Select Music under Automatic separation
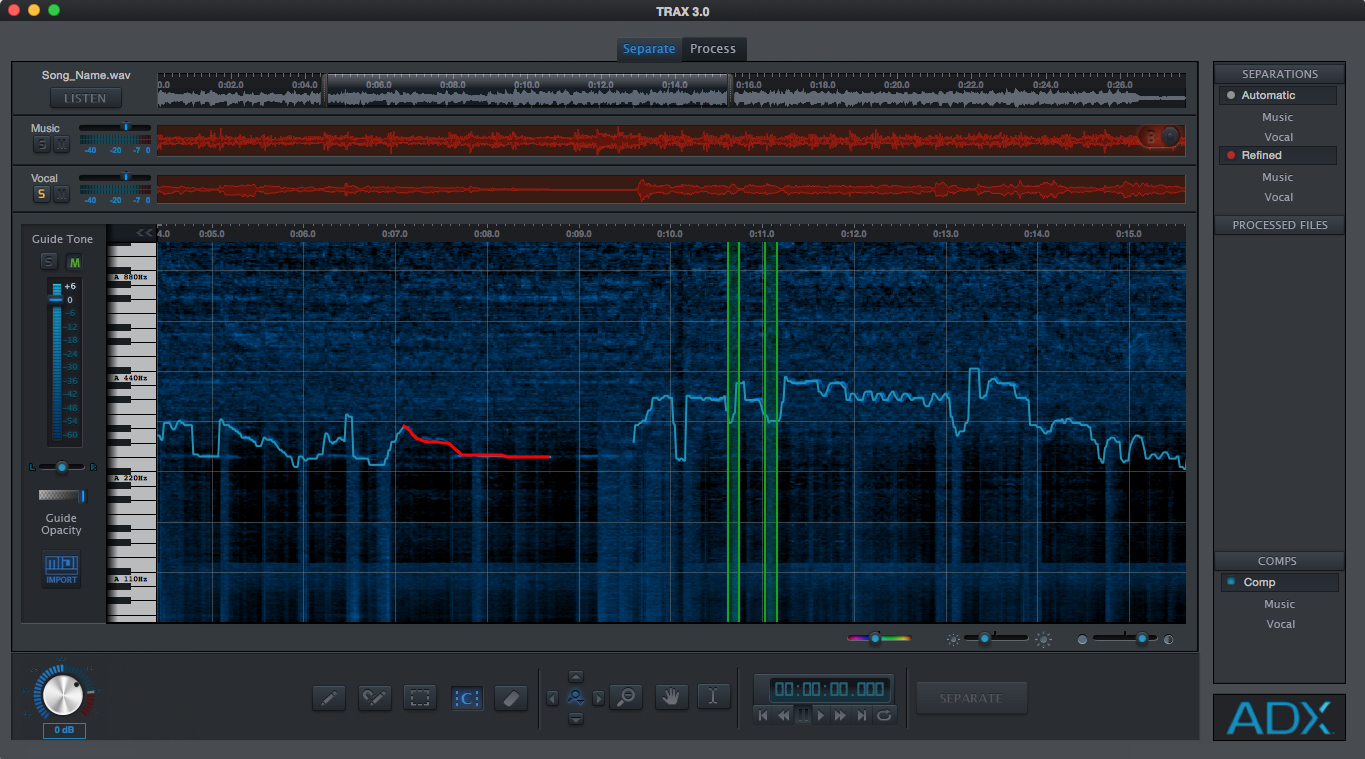The height and width of the screenshot is (759, 1365). (x=1277, y=117)
